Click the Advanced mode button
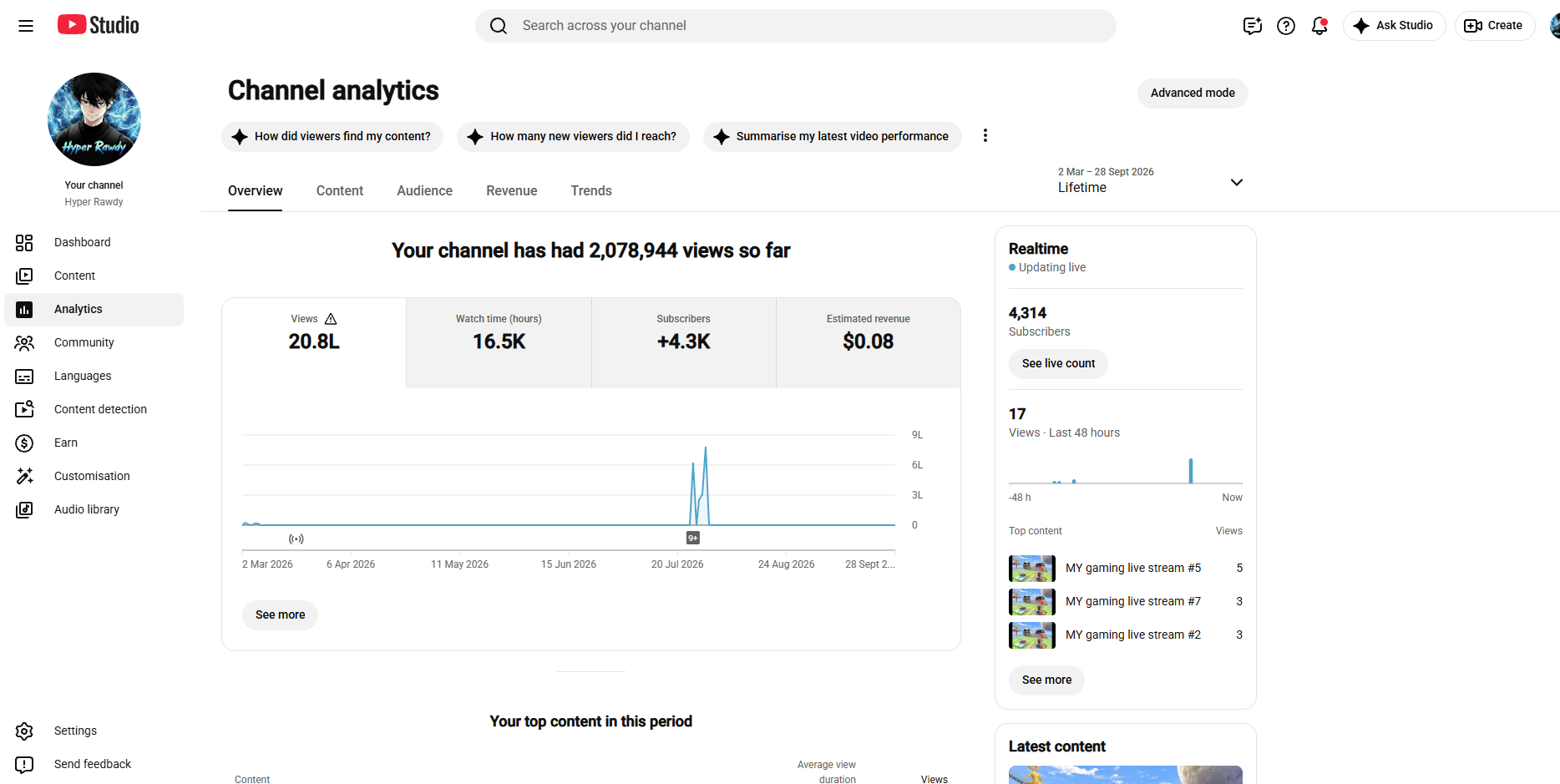 click(1193, 93)
